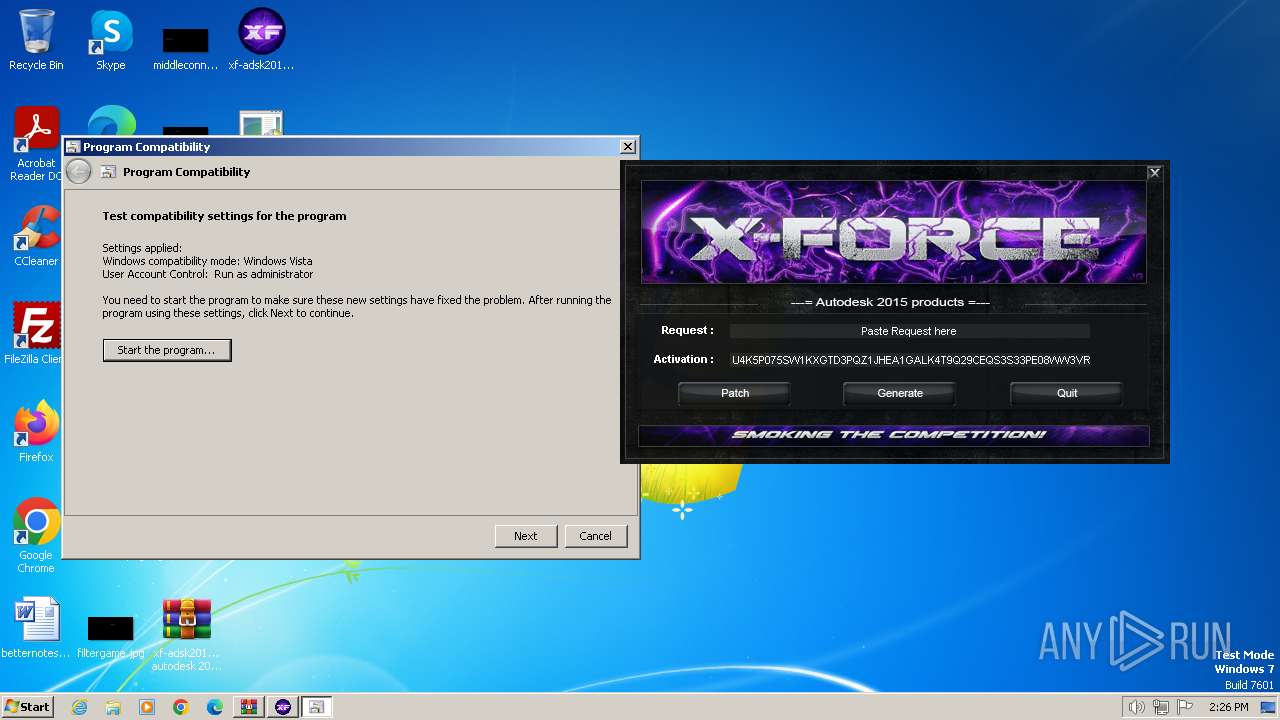Click 'Windows compatibility mode: Windows Vista' text
The image size is (1280, 720).
click(207, 261)
